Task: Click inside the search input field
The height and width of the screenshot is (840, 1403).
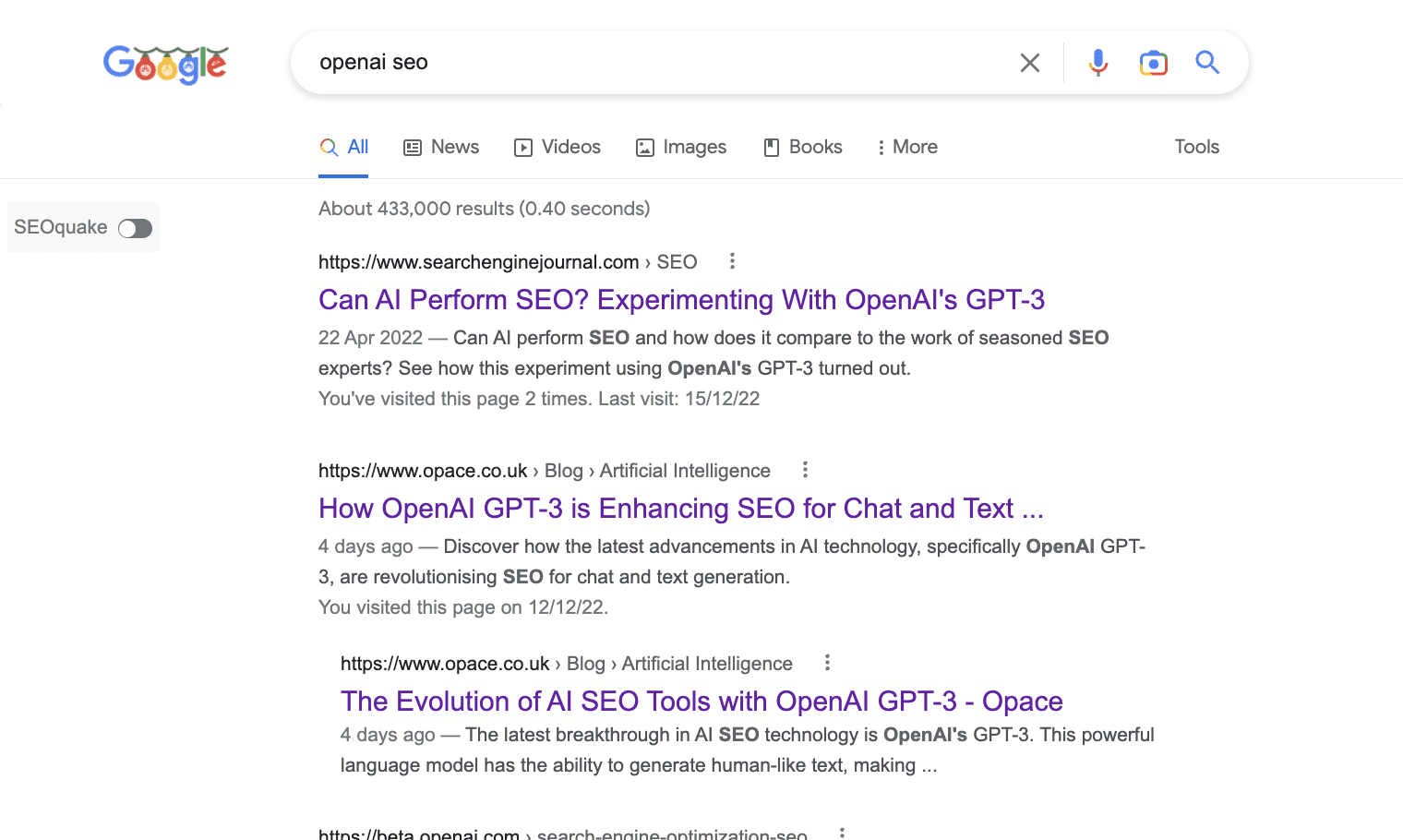Action: tap(646, 62)
